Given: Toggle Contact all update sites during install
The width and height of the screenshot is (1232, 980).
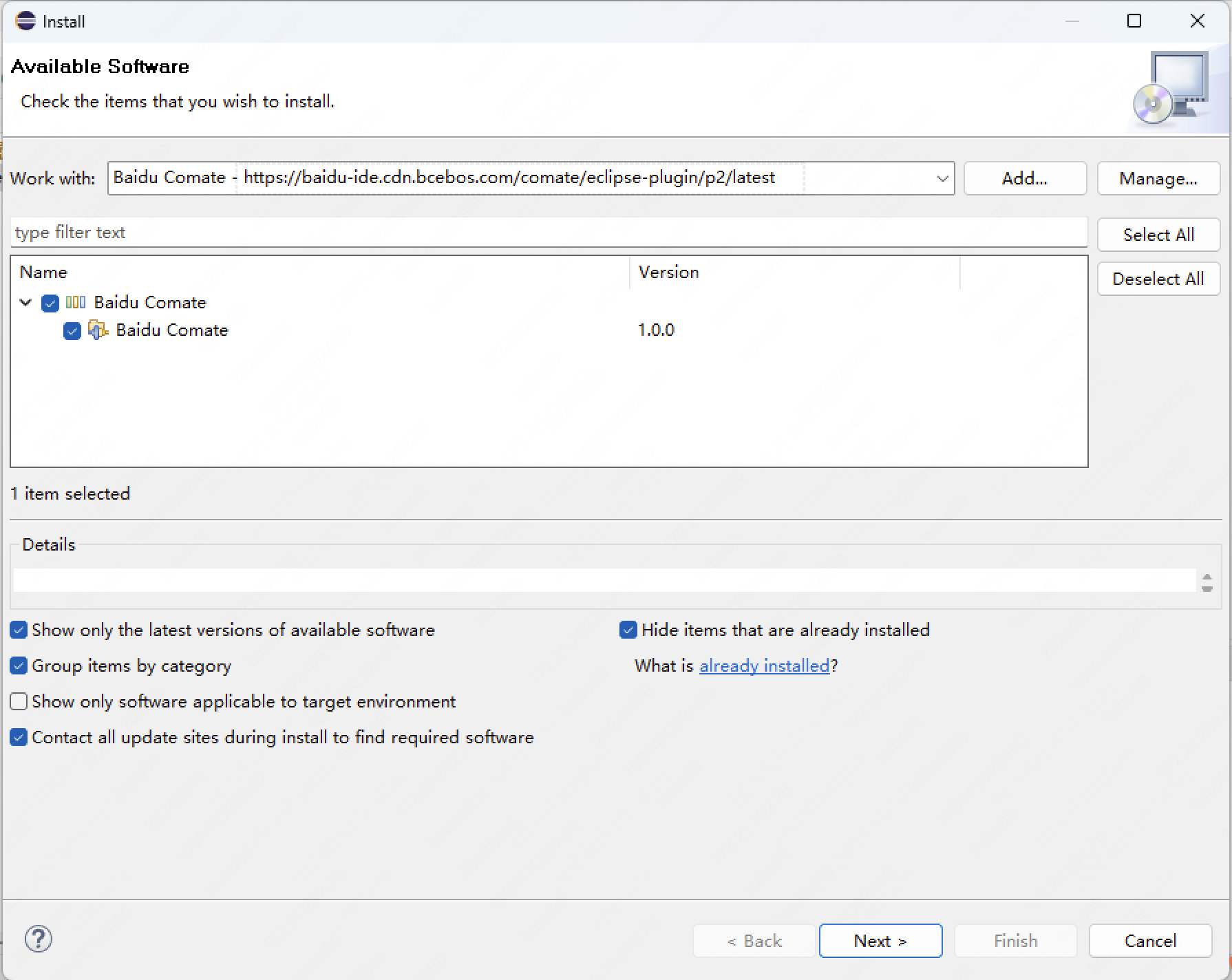Looking at the screenshot, I should (19, 737).
